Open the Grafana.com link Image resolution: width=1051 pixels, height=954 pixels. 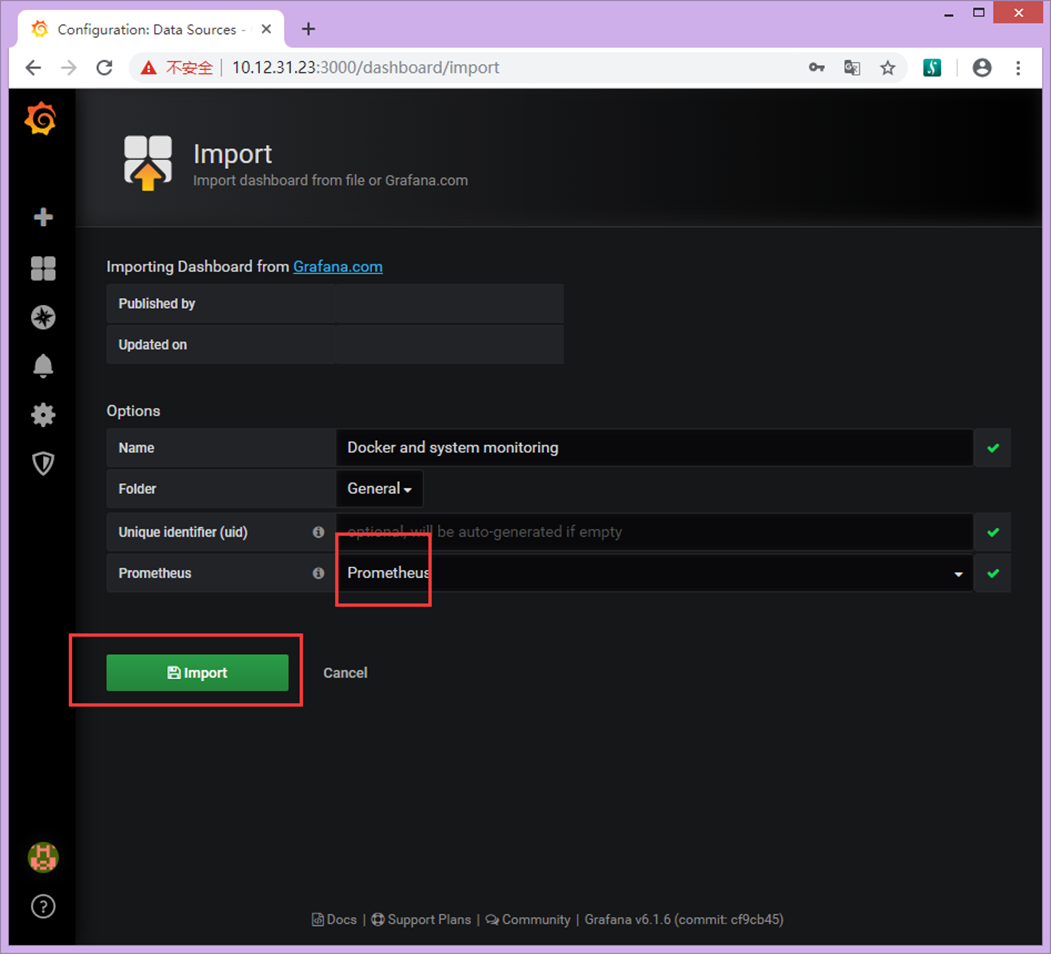point(338,267)
